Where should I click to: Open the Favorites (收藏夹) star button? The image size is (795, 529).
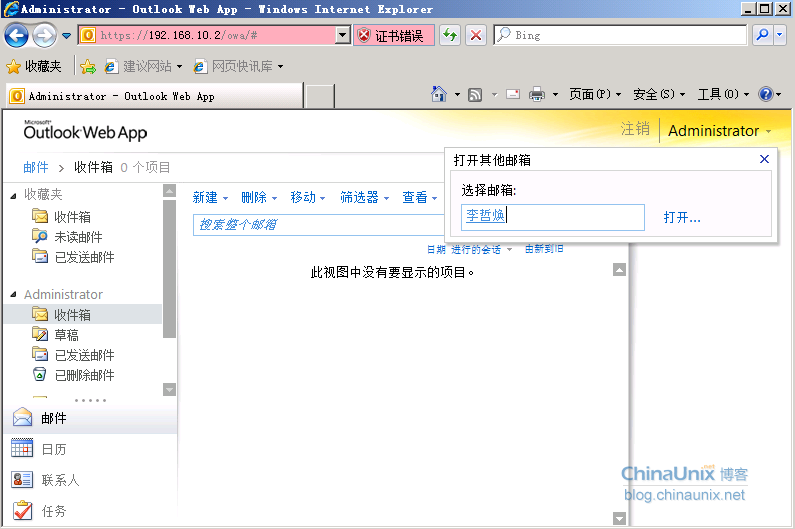[33, 66]
